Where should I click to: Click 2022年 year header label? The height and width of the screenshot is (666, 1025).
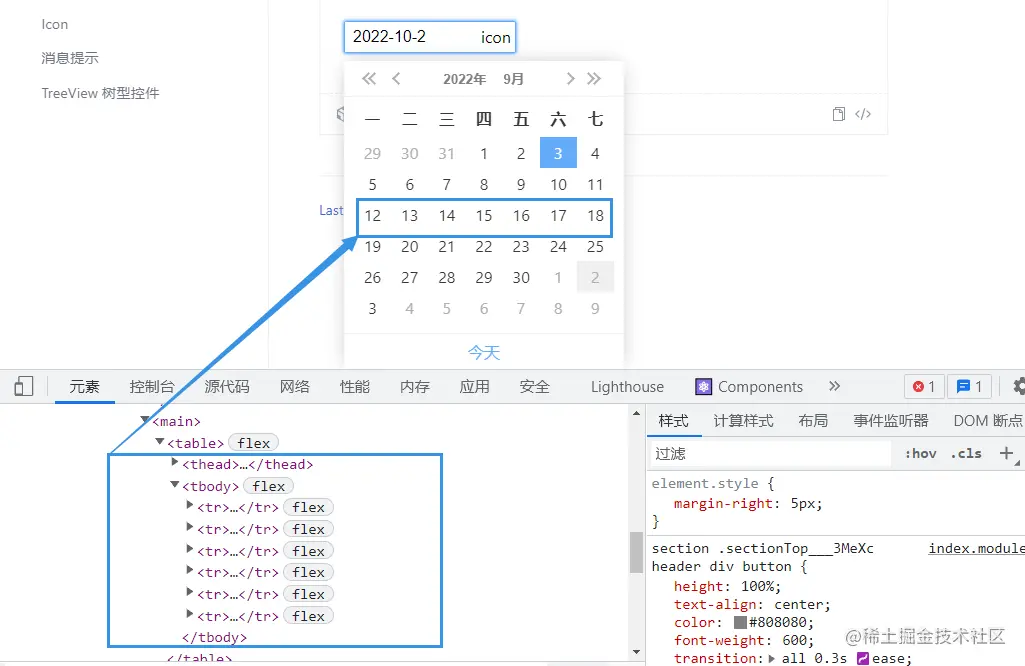click(464, 79)
